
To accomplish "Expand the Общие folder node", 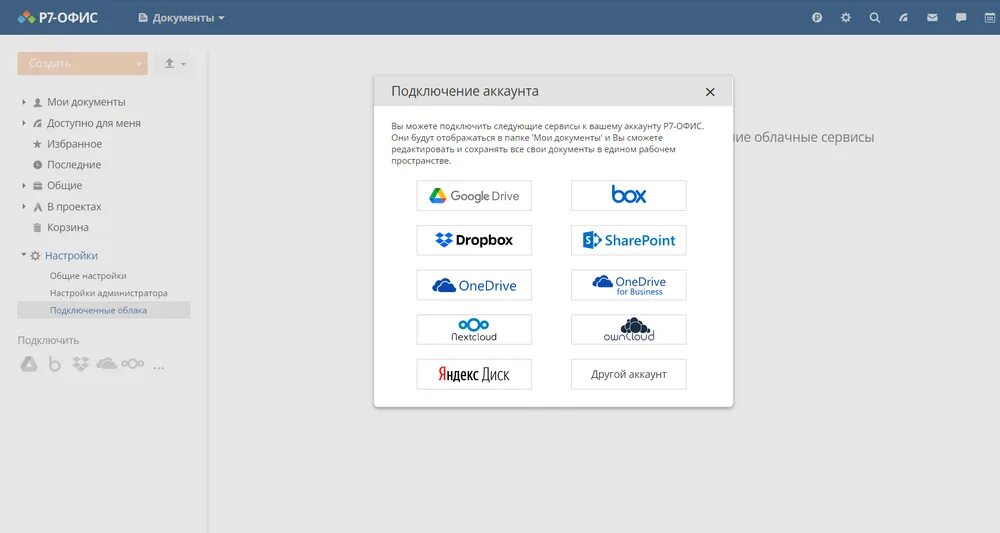I will 24,186.
